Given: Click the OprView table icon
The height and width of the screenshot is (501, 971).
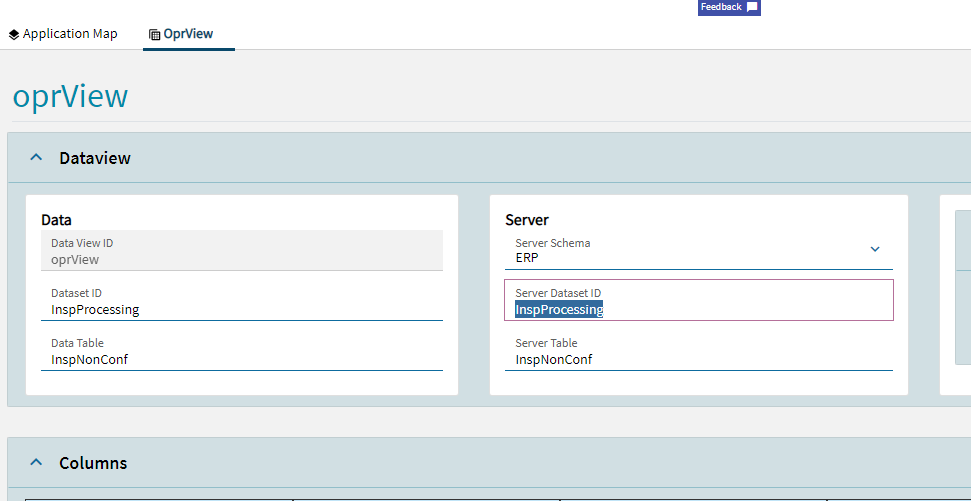Looking at the screenshot, I should 154,35.
